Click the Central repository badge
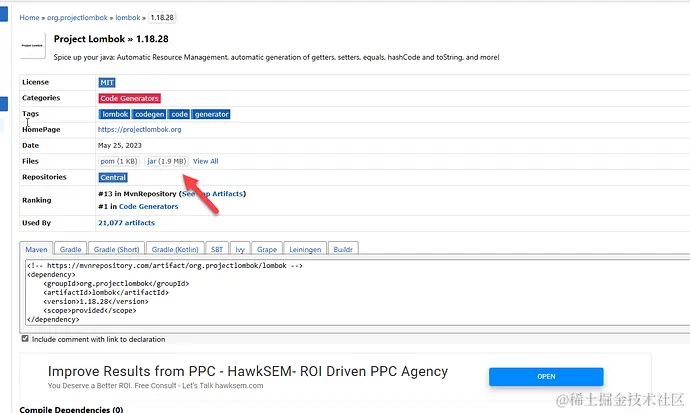The image size is (690, 413). (113, 177)
